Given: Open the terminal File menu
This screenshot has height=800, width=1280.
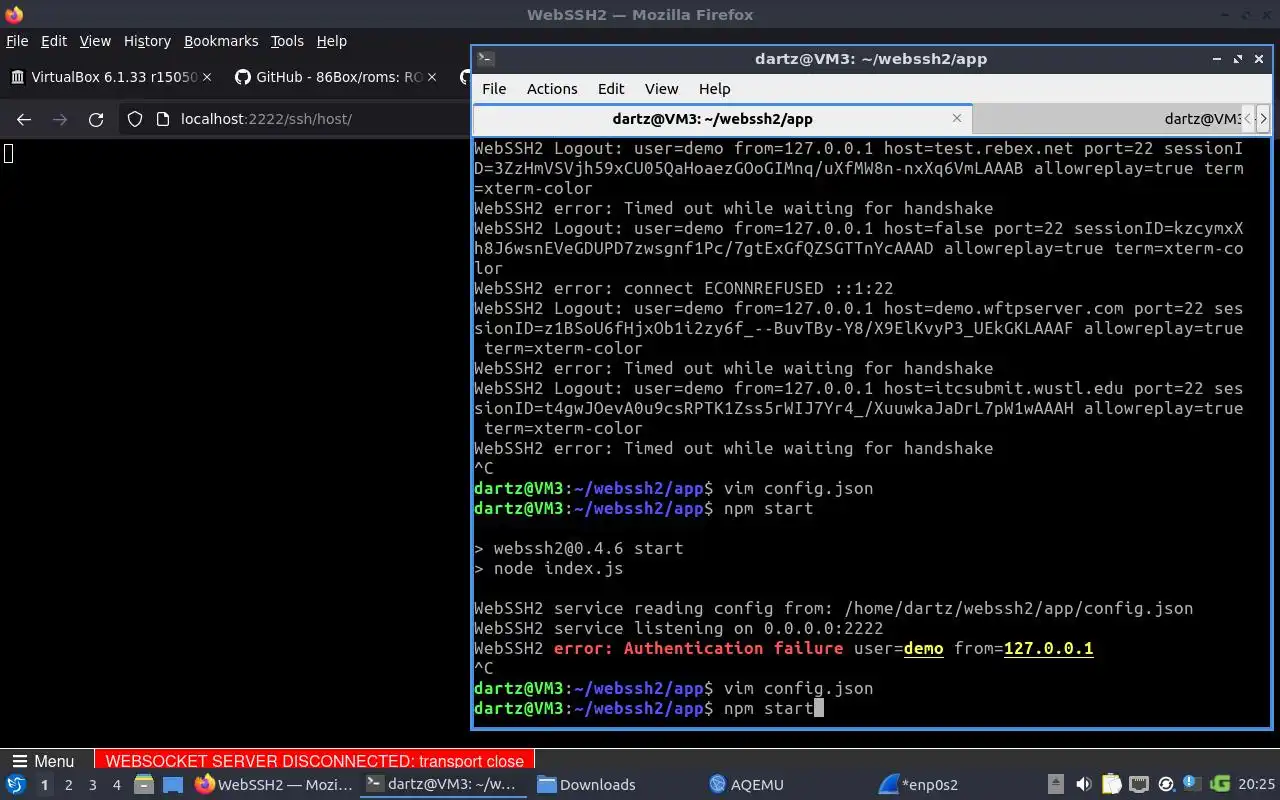Looking at the screenshot, I should (x=494, y=89).
